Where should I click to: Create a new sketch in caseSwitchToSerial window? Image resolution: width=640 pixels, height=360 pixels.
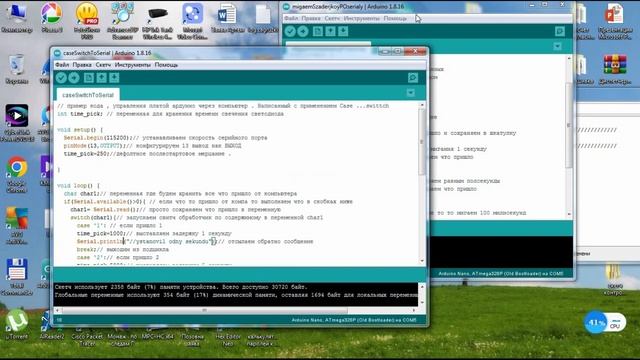pyautogui.click(x=89, y=78)
